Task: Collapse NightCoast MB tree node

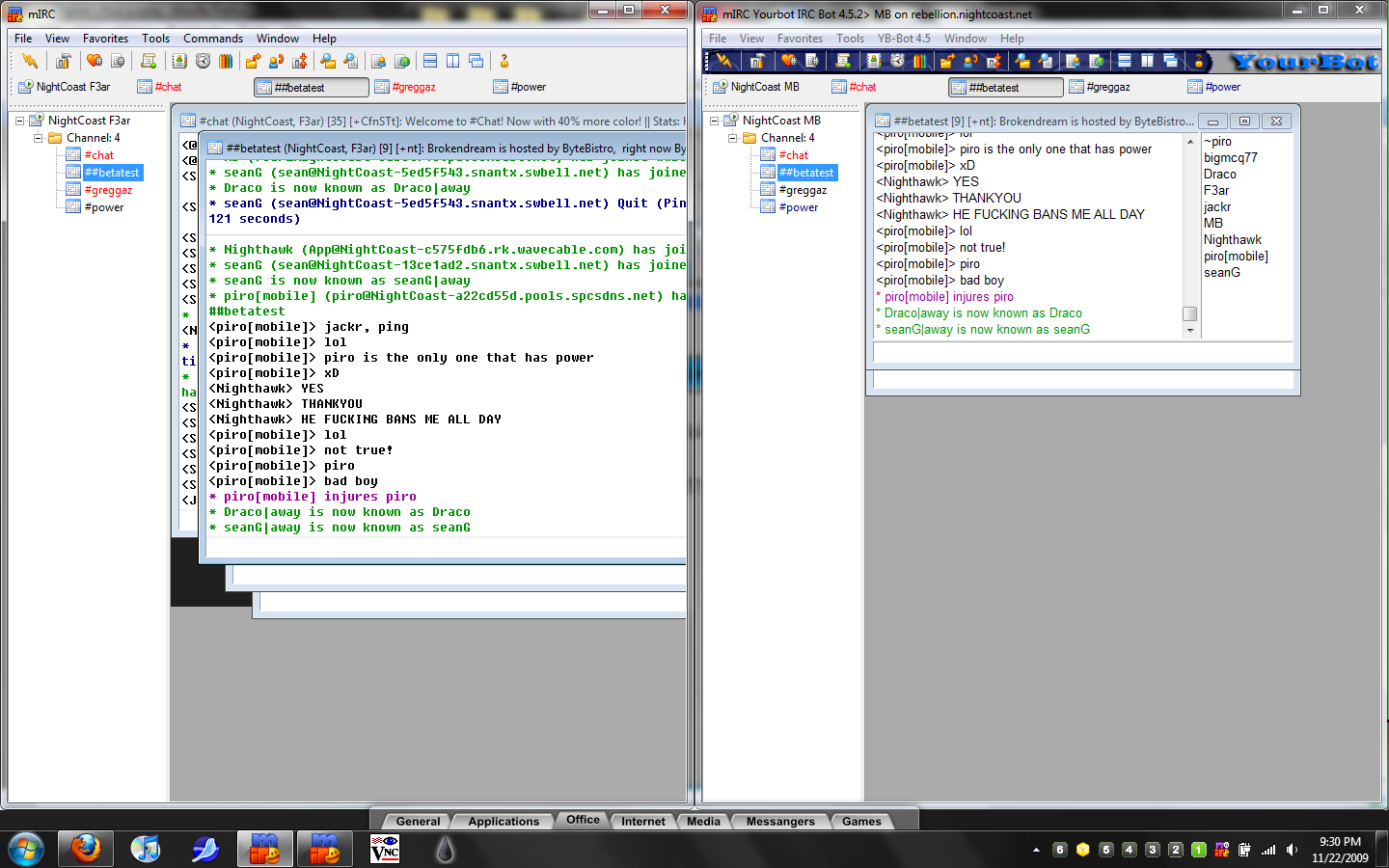Action: click(714, 121)
